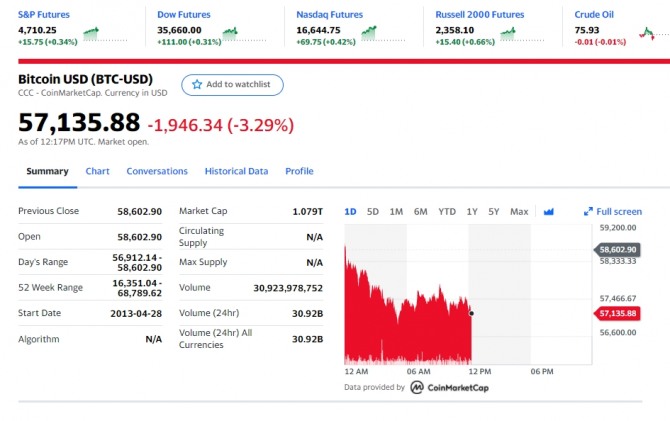Click the star icon in Add to watchlist
The image size is (670, 421).
[197, 85]
